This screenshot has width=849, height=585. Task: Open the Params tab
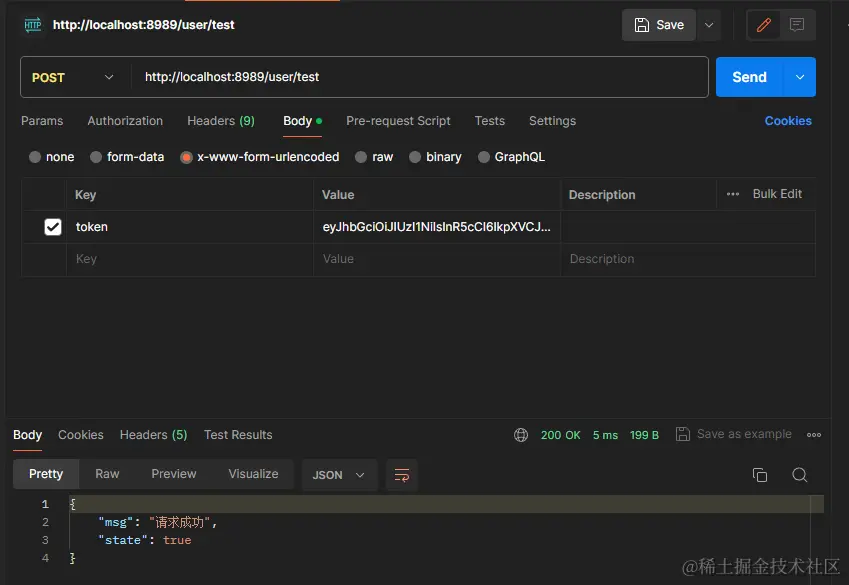click(x=42, y=121)
